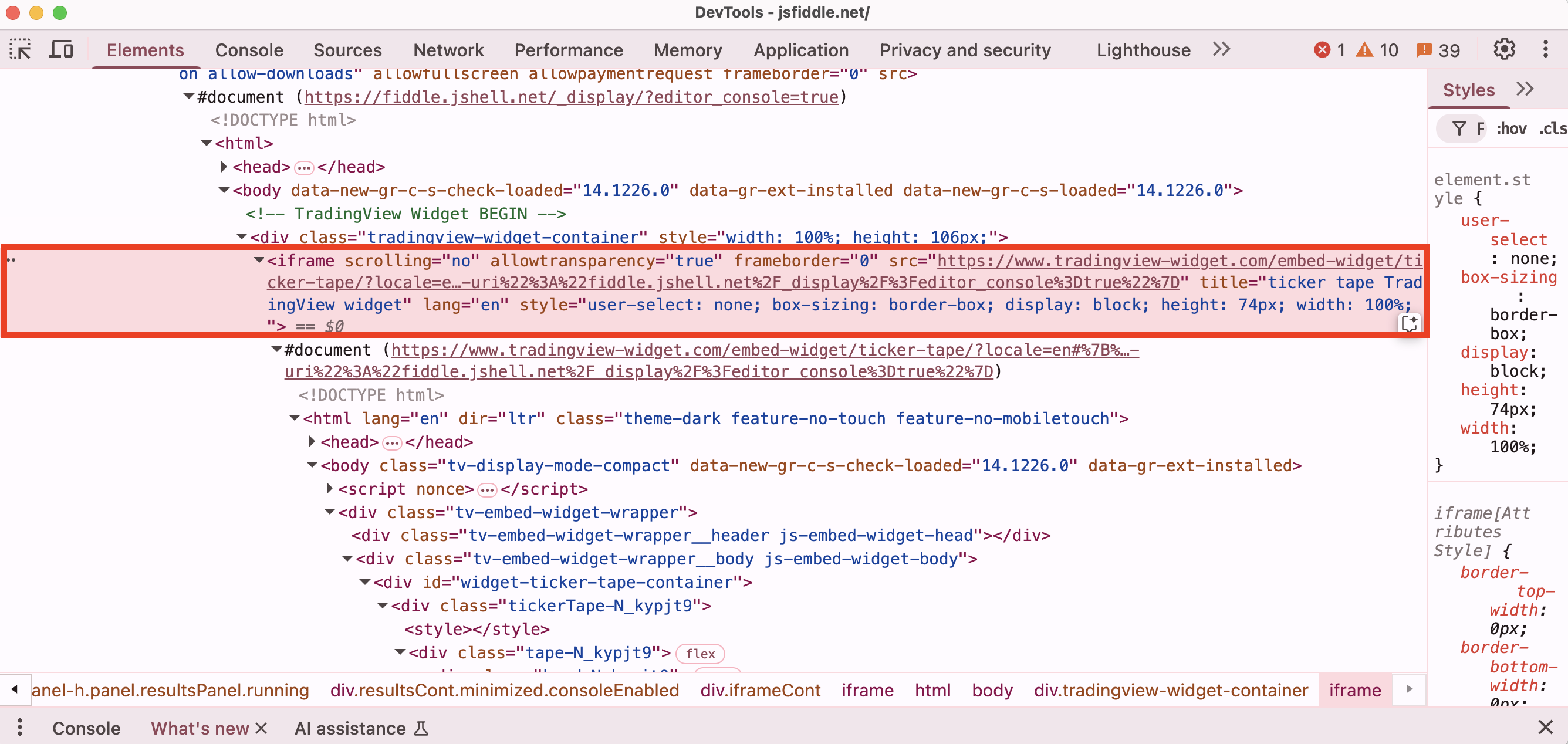
Task: Select div.tradingview-widget-container in breadcrumb
Action: click(x=1170, y=690)
